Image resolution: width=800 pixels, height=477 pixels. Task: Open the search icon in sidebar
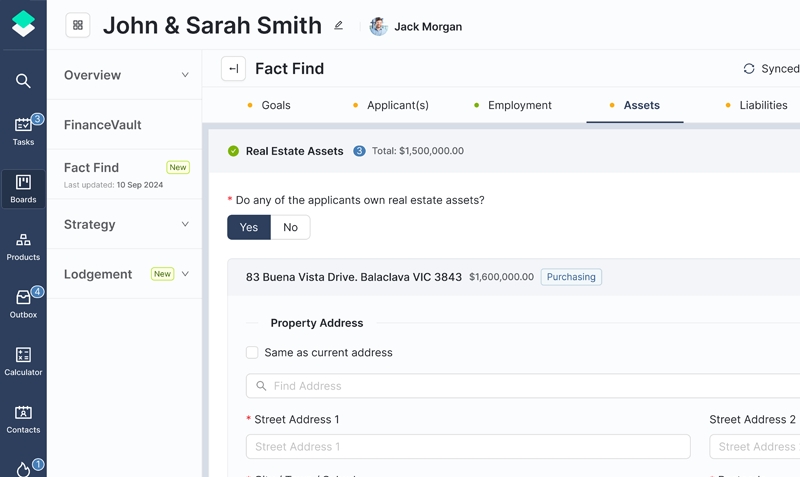23,81
